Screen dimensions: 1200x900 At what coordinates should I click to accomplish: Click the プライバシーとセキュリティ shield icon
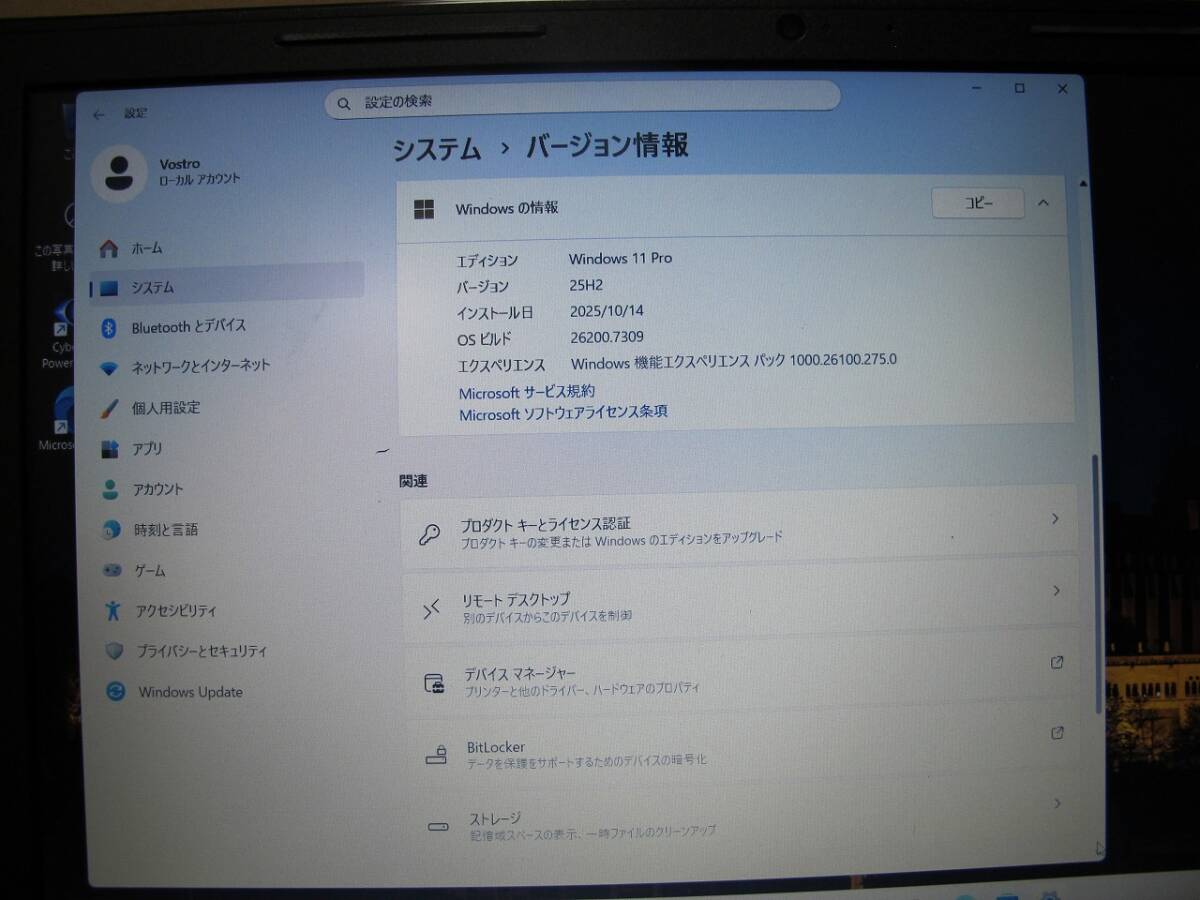115,651
